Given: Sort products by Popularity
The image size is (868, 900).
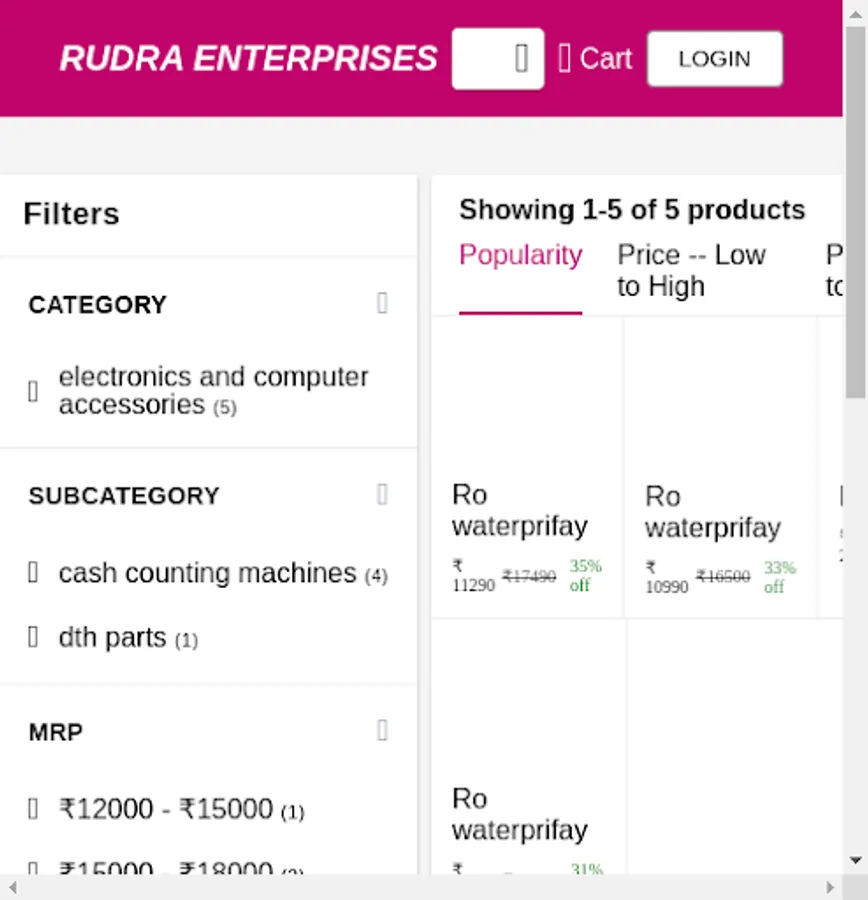Looking at the screenshot, I should coord(520,256).
